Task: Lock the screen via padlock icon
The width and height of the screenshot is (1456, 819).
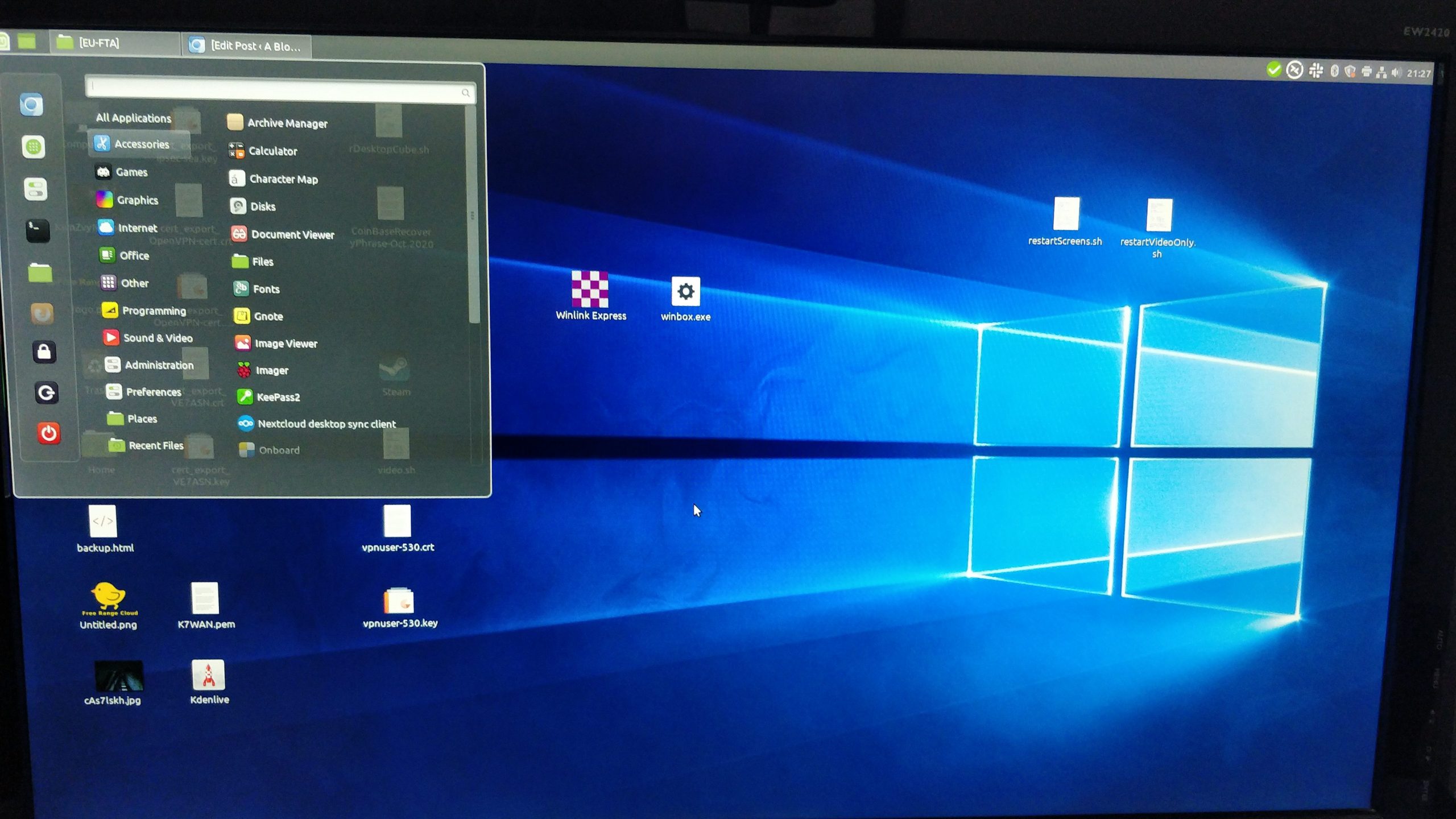Action: (44, 352)
